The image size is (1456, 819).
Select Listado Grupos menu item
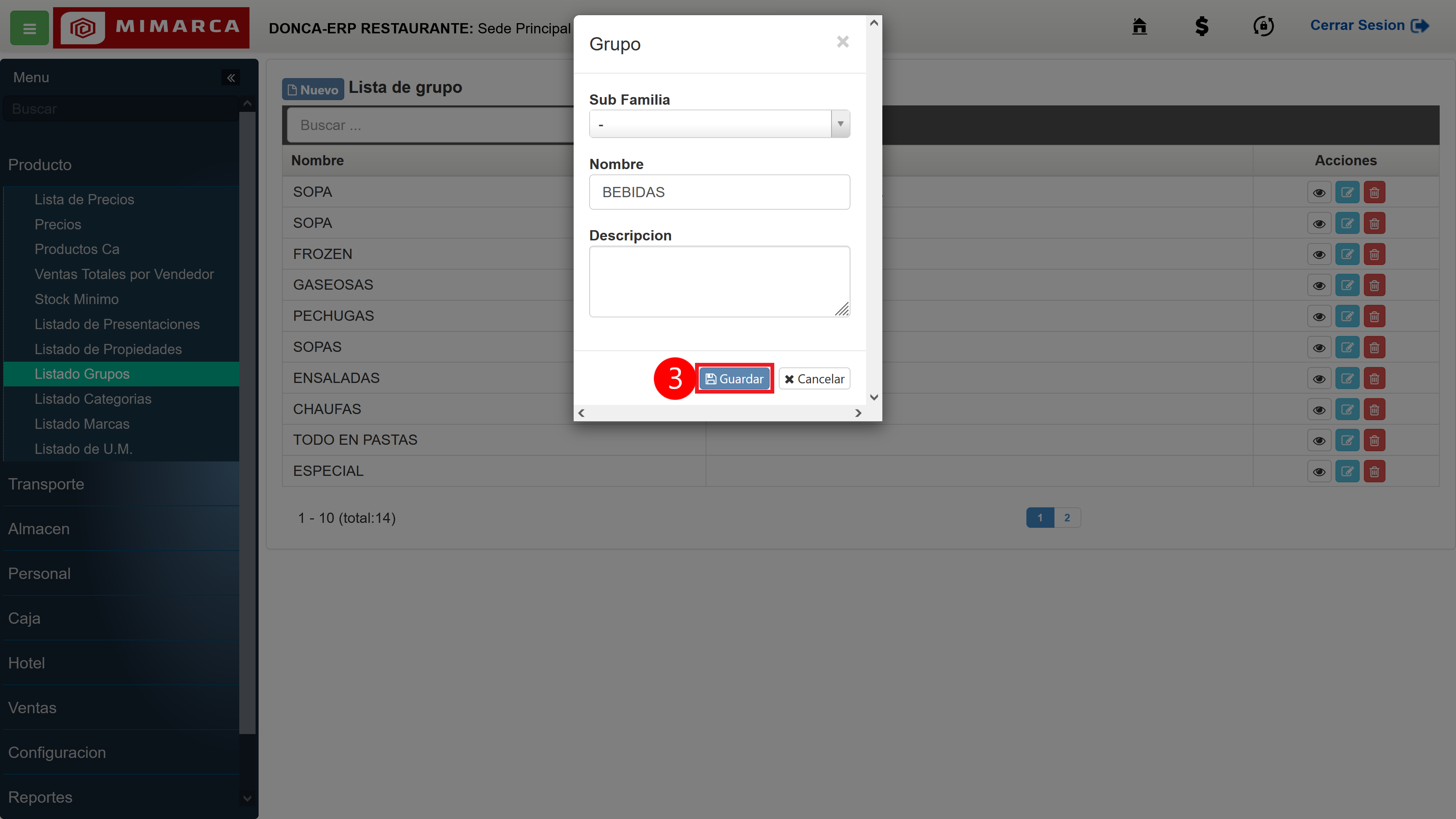click(121, 374)
